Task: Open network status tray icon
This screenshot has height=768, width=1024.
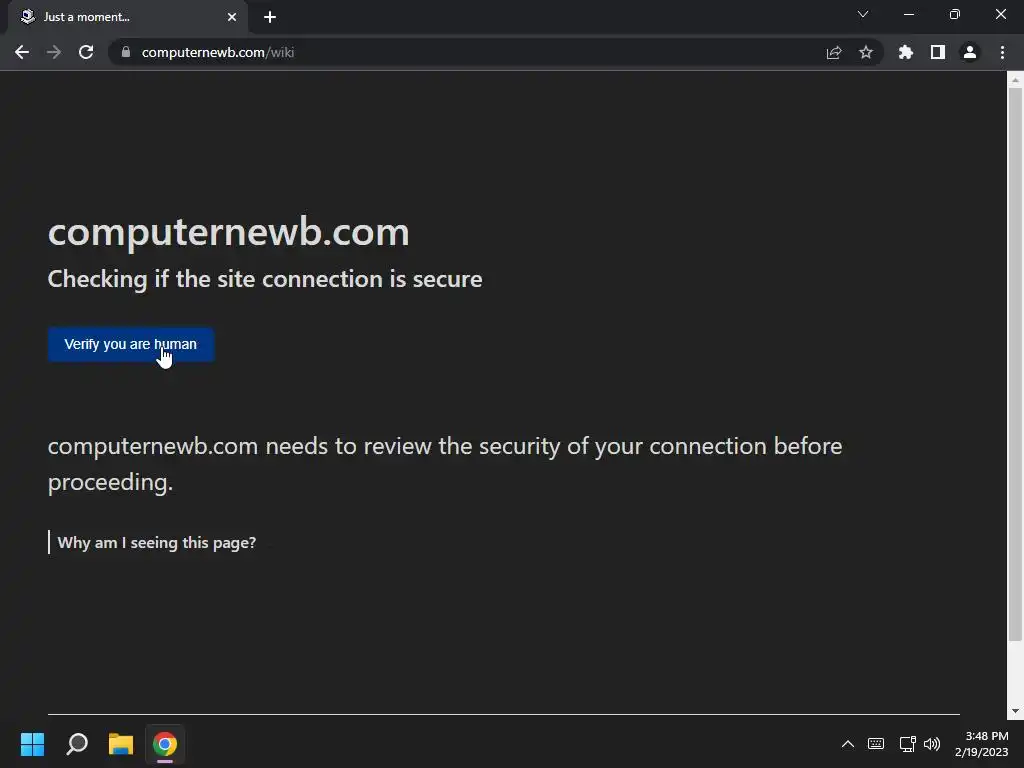Action: (x=907, y=744)
